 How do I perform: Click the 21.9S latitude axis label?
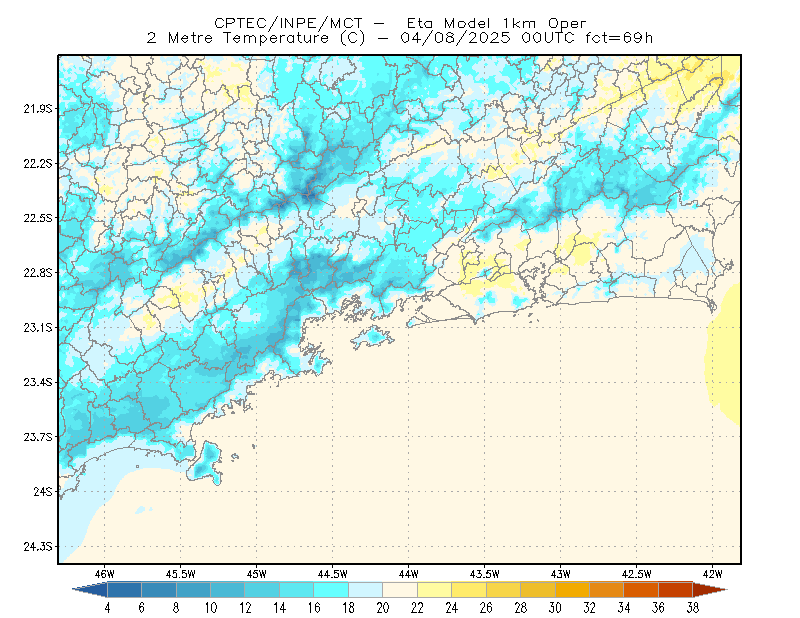(38, 108)
